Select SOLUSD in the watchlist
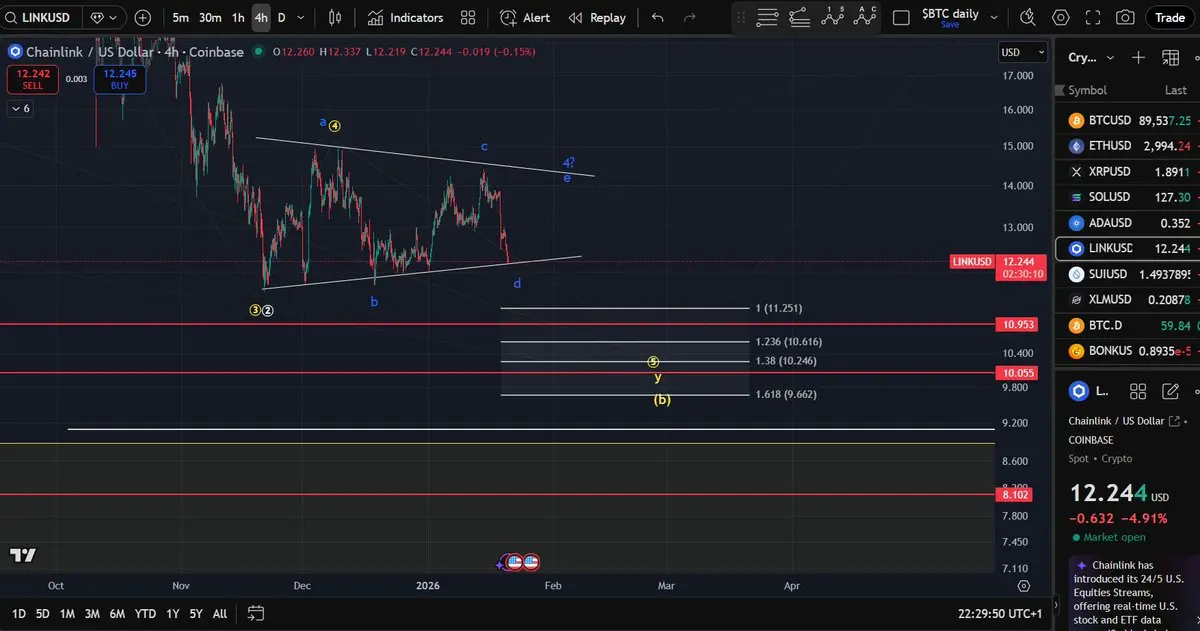The height and width of the screenshot is (631, 1200). point(1128,197)
